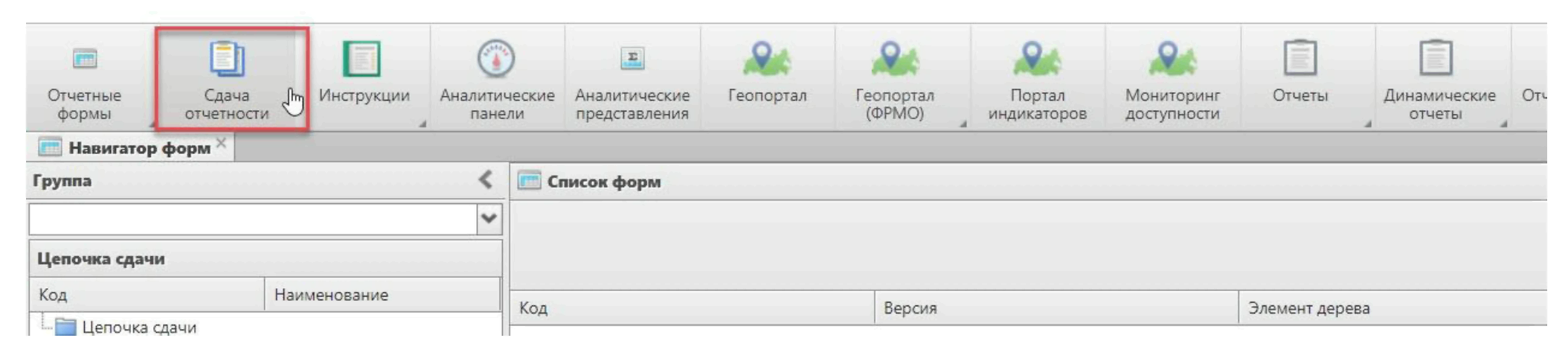Open the Отчетные формы toolbar icon
Viewport: 1568px width, 341px height.
[84, 60]
